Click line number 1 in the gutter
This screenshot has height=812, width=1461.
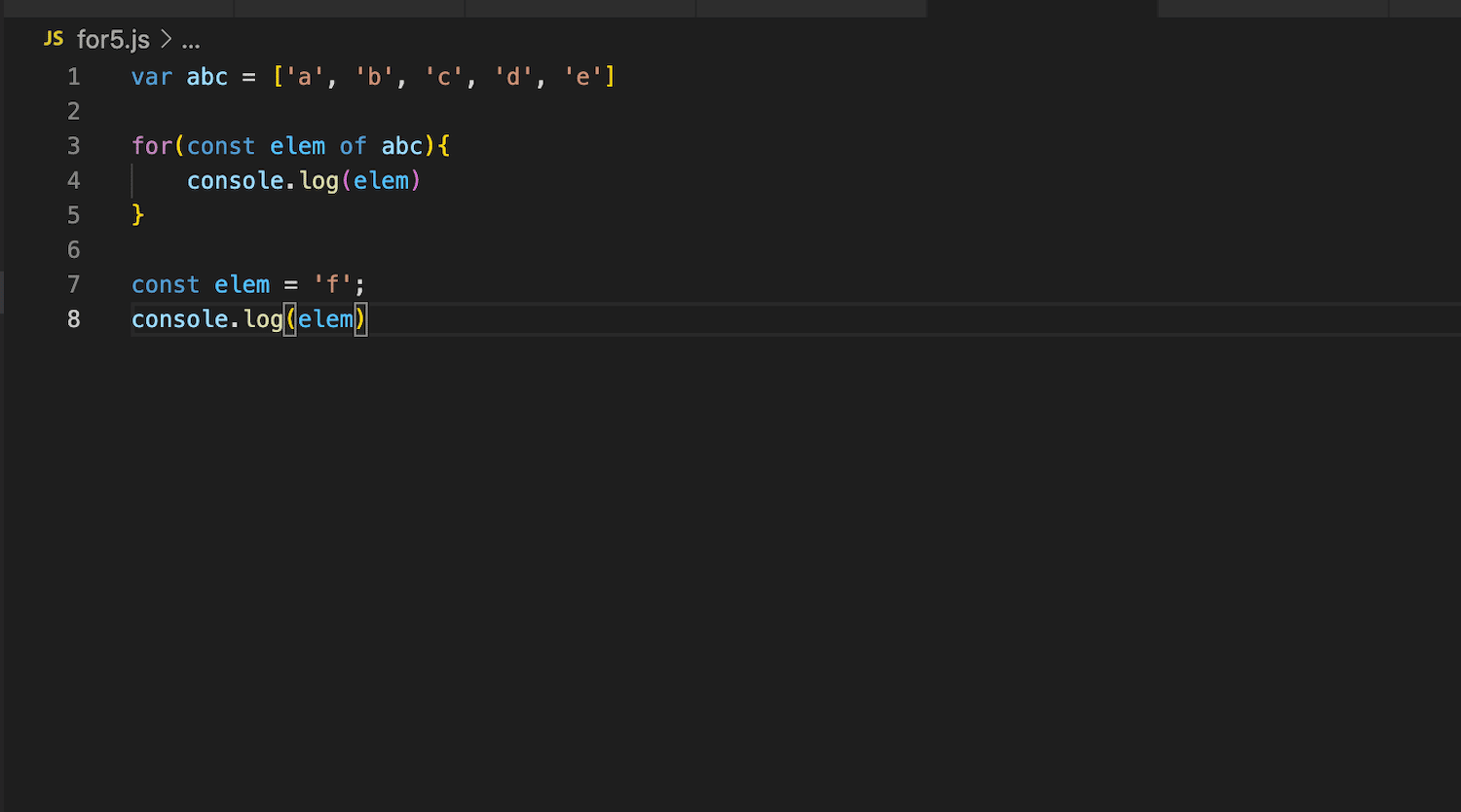tap(73, 77)
